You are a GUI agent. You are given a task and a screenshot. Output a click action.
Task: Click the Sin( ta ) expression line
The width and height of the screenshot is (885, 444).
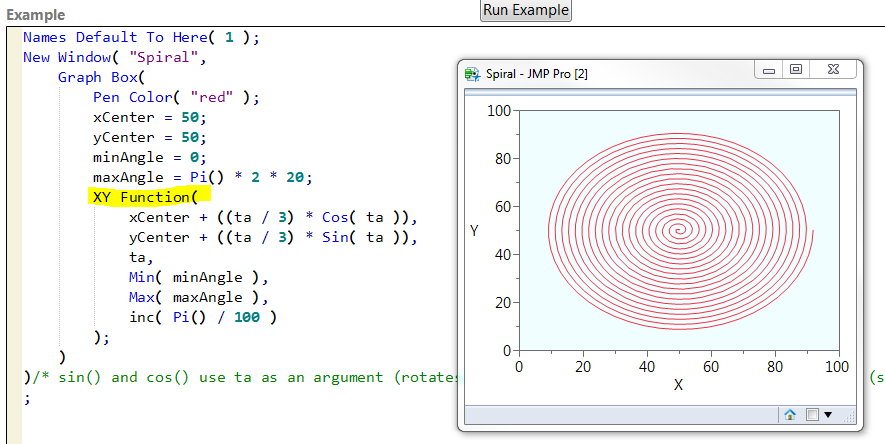tap(273, 238)
